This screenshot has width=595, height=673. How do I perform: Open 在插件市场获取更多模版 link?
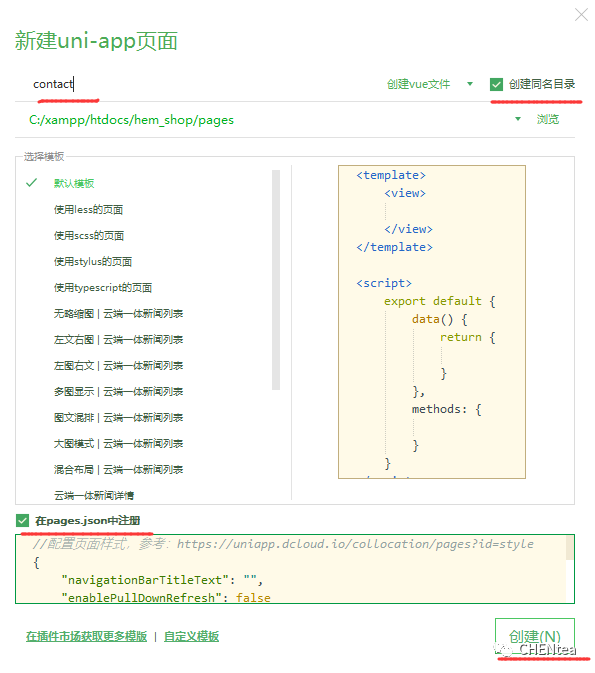coord(86,637)
